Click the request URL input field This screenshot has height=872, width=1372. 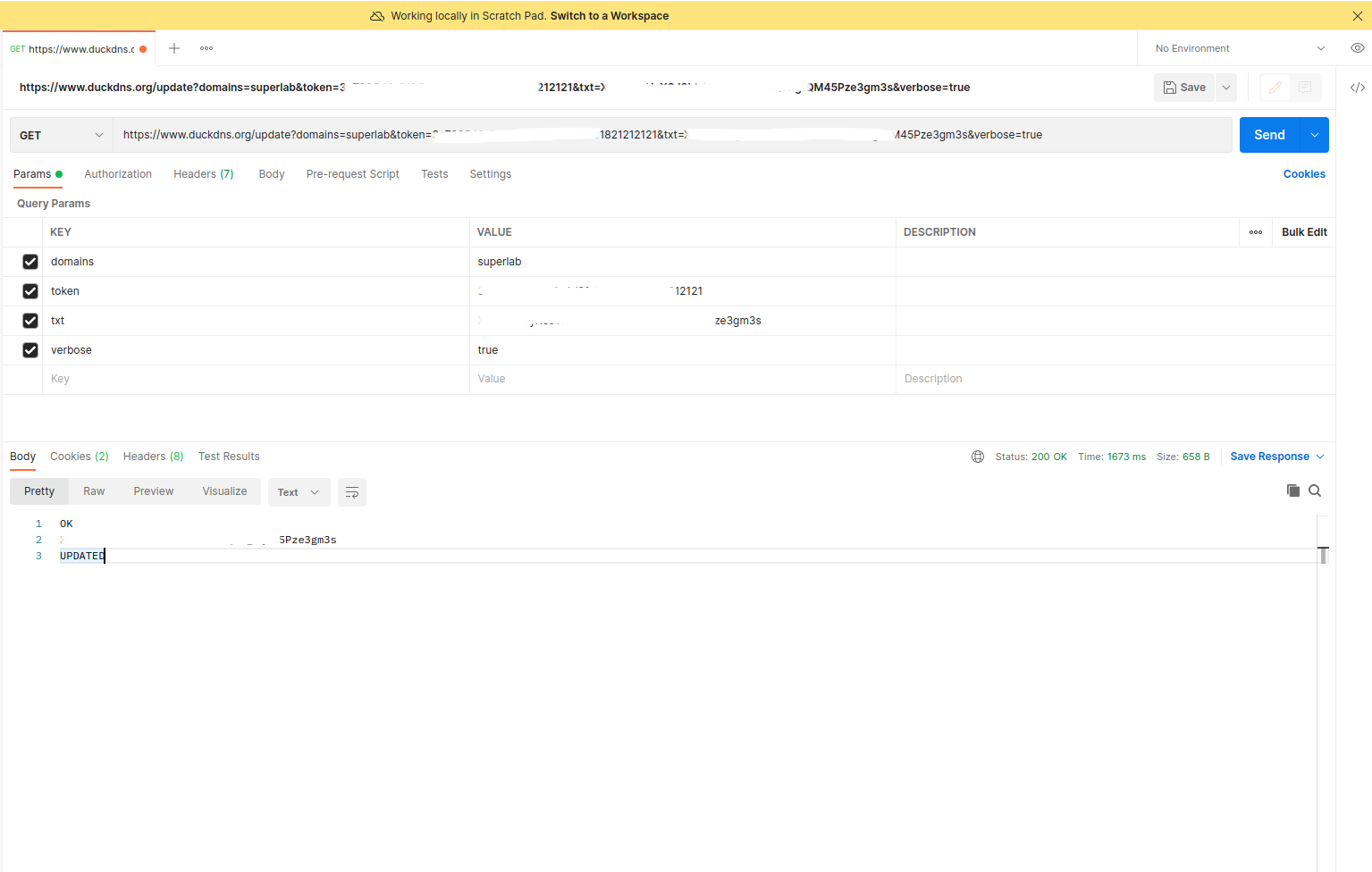click(672, 135)
